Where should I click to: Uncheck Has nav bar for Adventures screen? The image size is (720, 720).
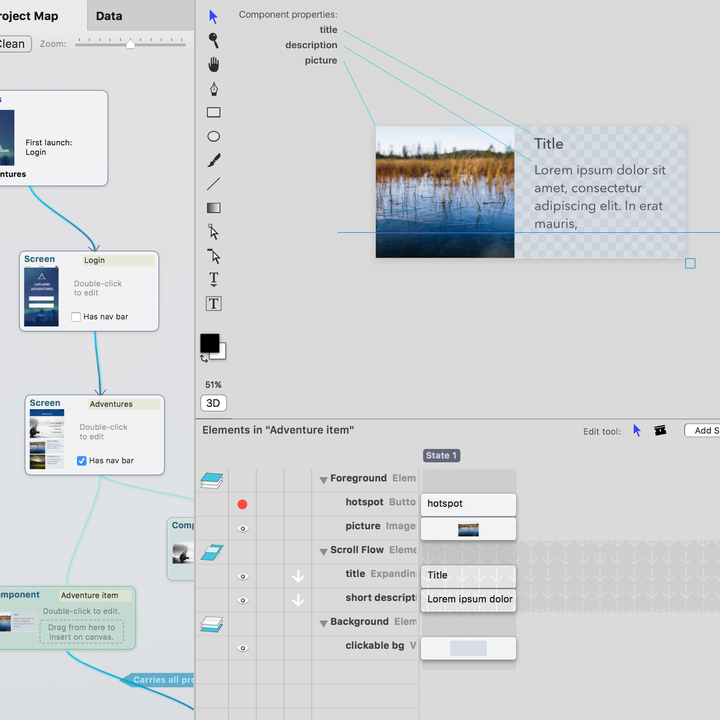82,461
